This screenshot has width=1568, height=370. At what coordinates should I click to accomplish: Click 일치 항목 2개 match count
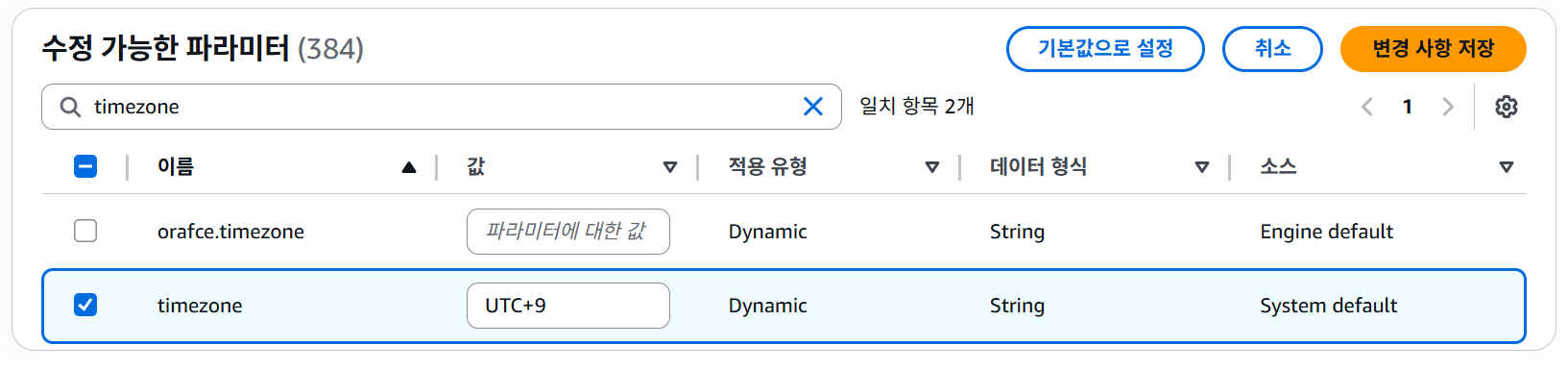pos(917,107)
